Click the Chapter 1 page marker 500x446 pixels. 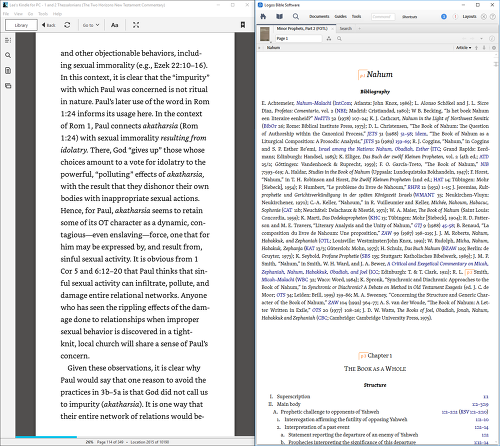(x=363, y=356)
